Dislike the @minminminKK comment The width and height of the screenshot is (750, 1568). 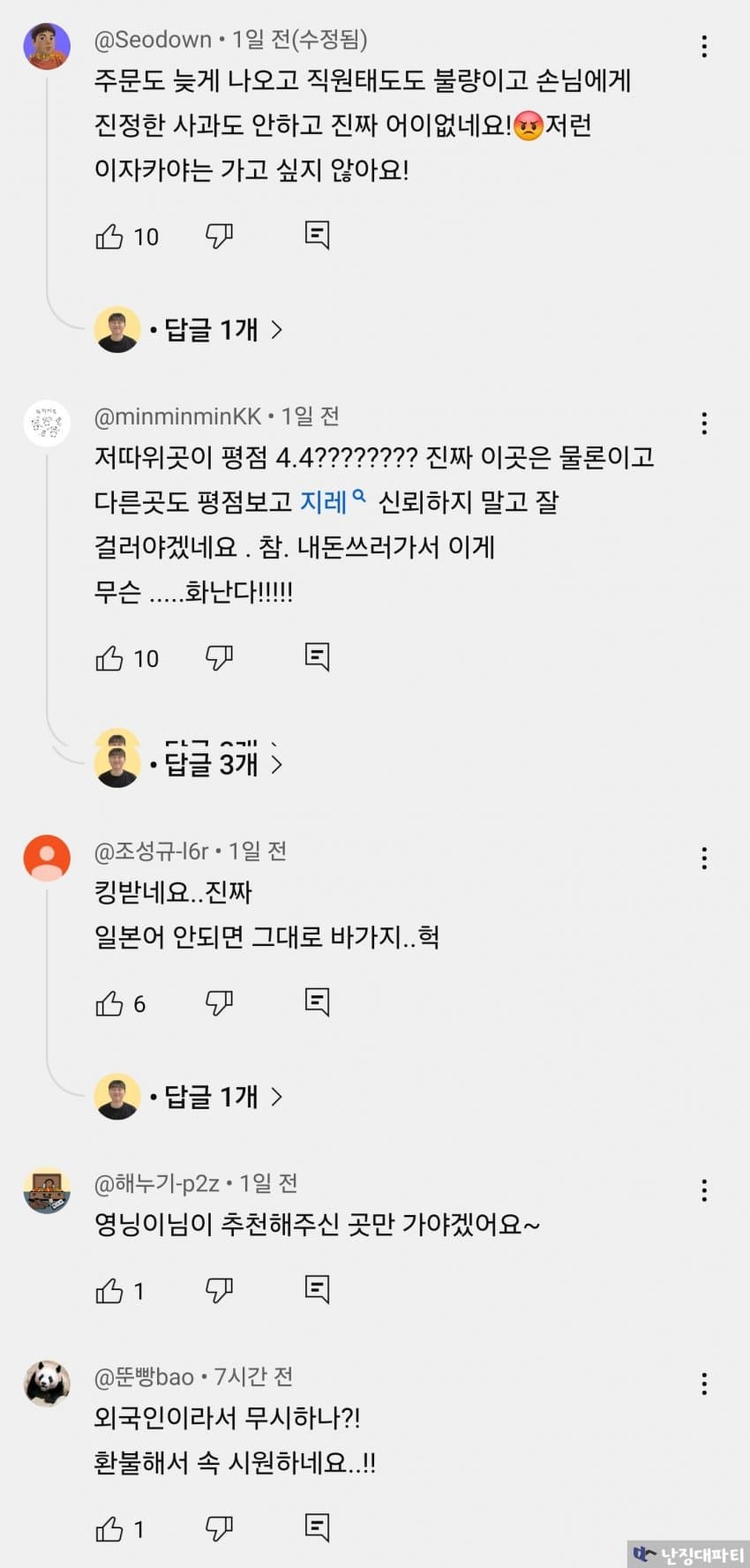pyautogui.click(x=219, y=657)
